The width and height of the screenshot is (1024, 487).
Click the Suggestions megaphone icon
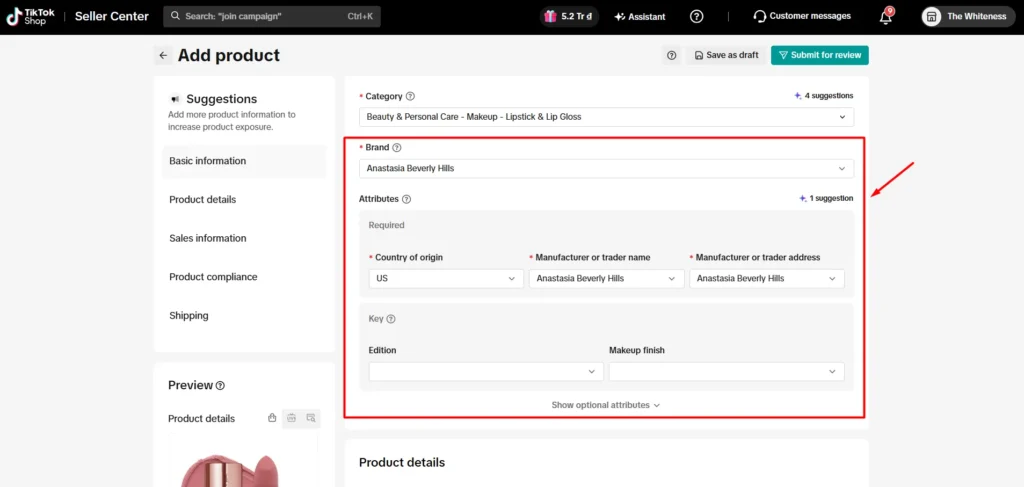tap(174, 99)
